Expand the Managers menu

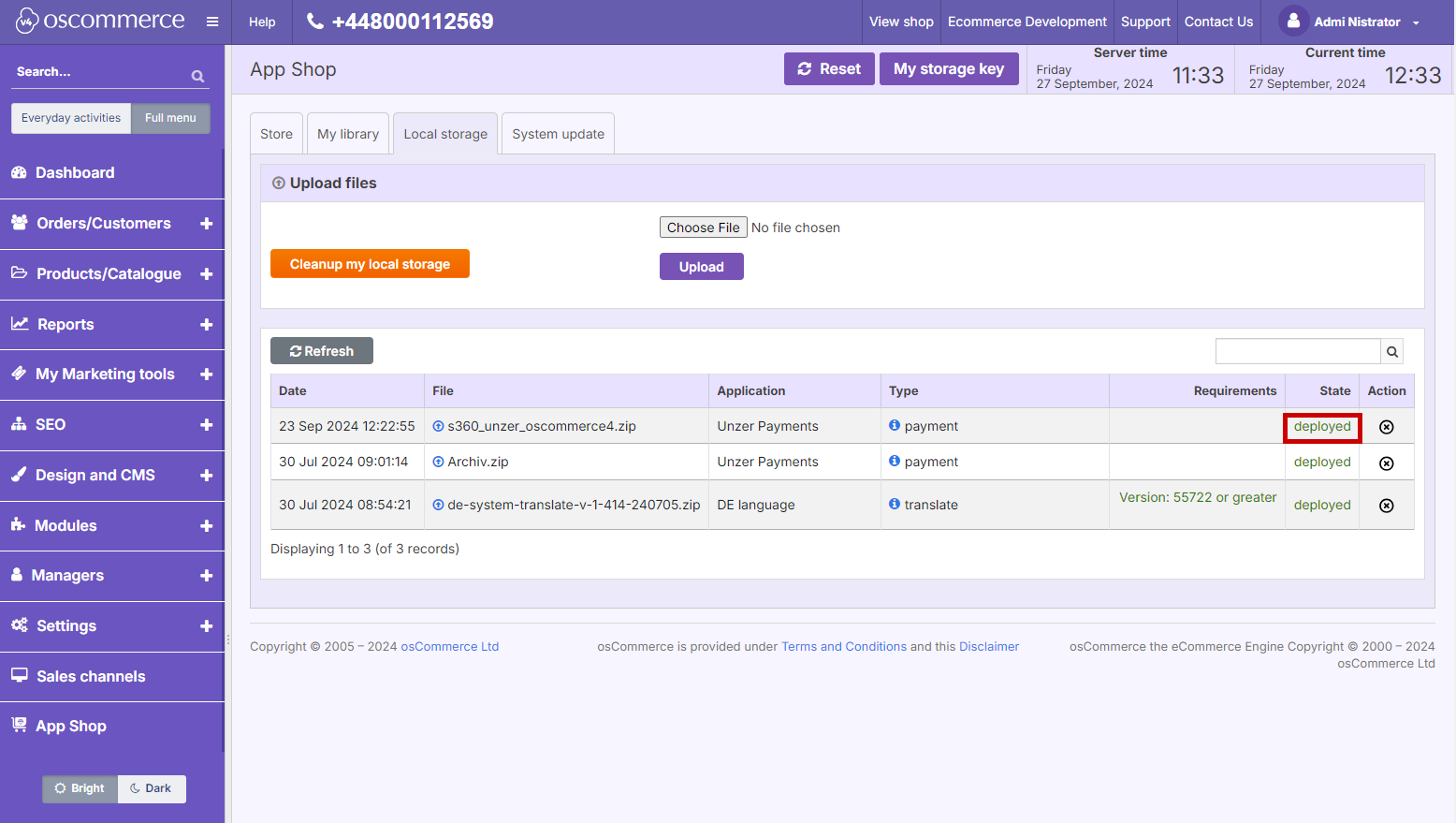pyautogui.click(x=207, y=576)
